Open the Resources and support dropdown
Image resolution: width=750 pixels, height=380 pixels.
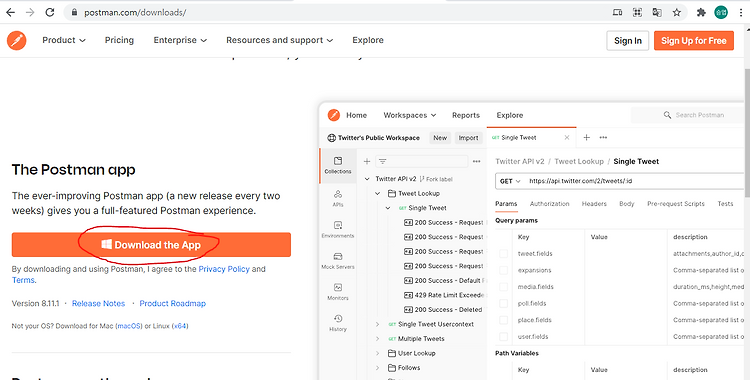[279, 40]
